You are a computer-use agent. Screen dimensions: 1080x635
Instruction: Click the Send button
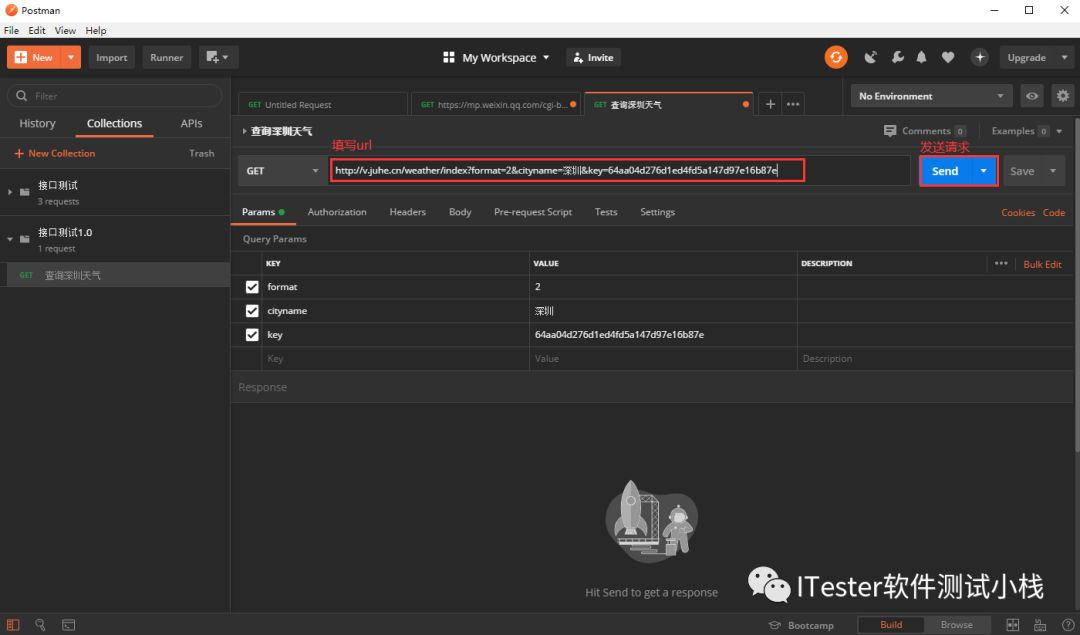point(945,171)
